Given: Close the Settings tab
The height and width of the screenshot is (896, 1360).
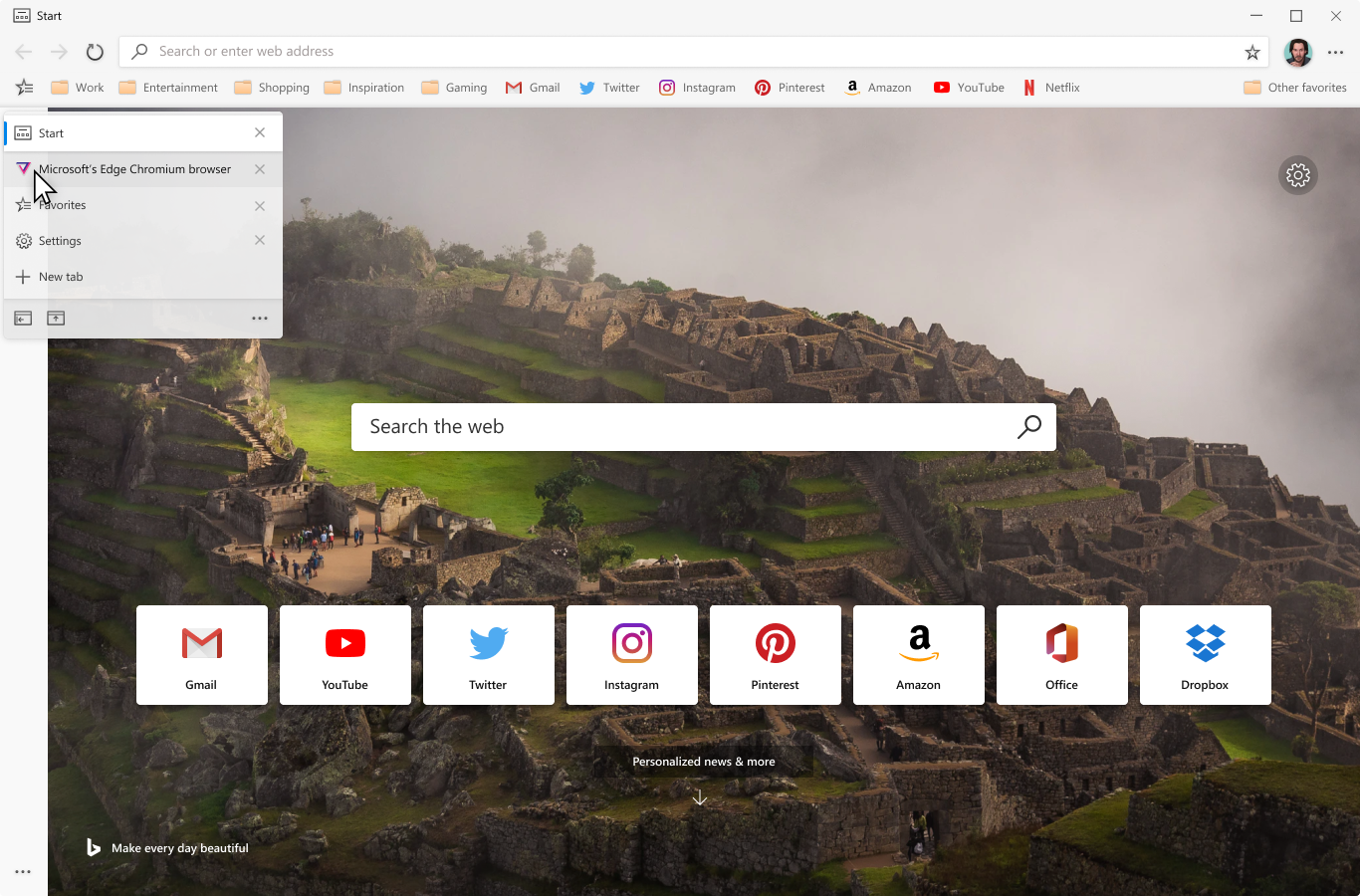Looking at the screenshot, I should [x=260, y=240].
